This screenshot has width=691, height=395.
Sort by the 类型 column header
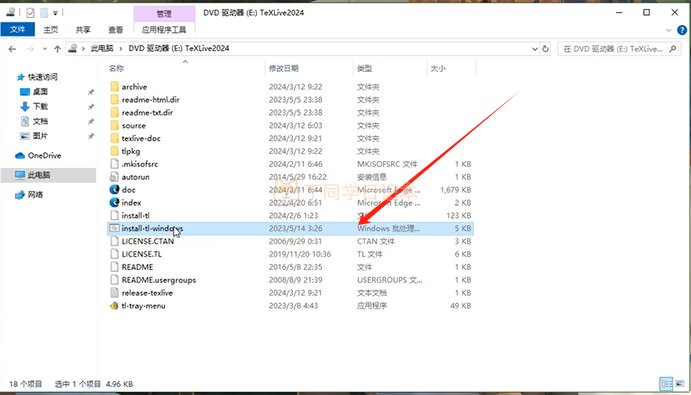click(364, 68)
